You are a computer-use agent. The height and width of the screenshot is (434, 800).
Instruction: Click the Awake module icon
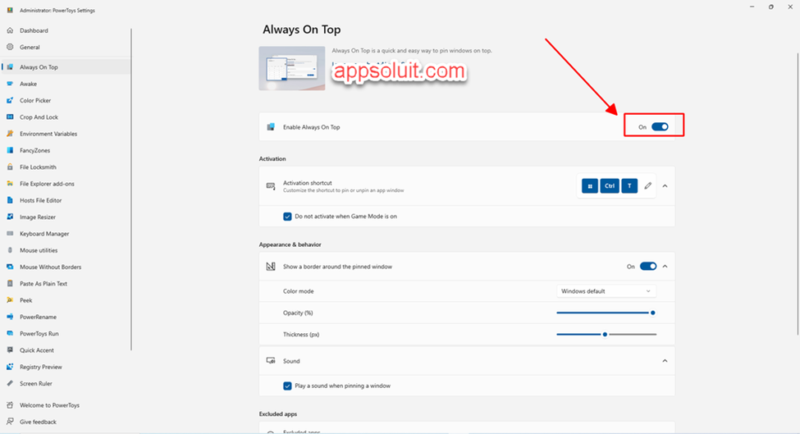pos(10,84)
